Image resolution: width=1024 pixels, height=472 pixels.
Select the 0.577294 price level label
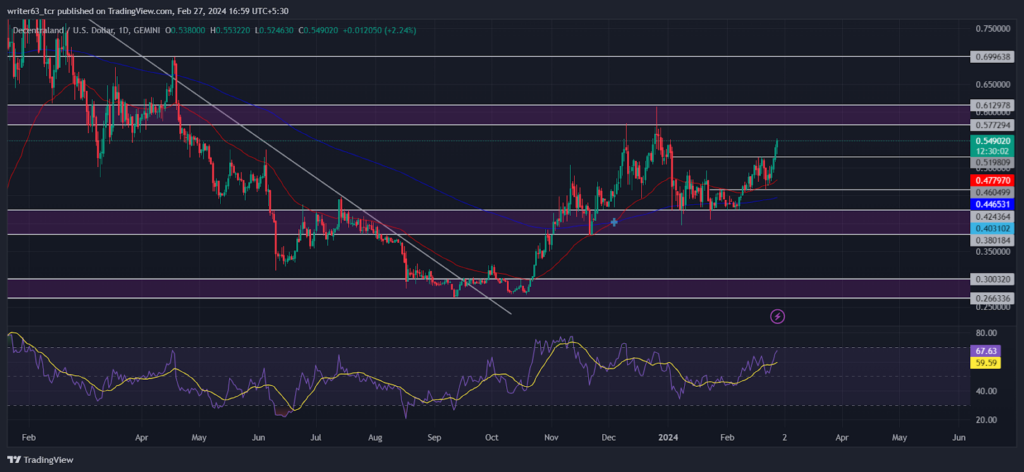pyautogui.click(x=993, y=125)
